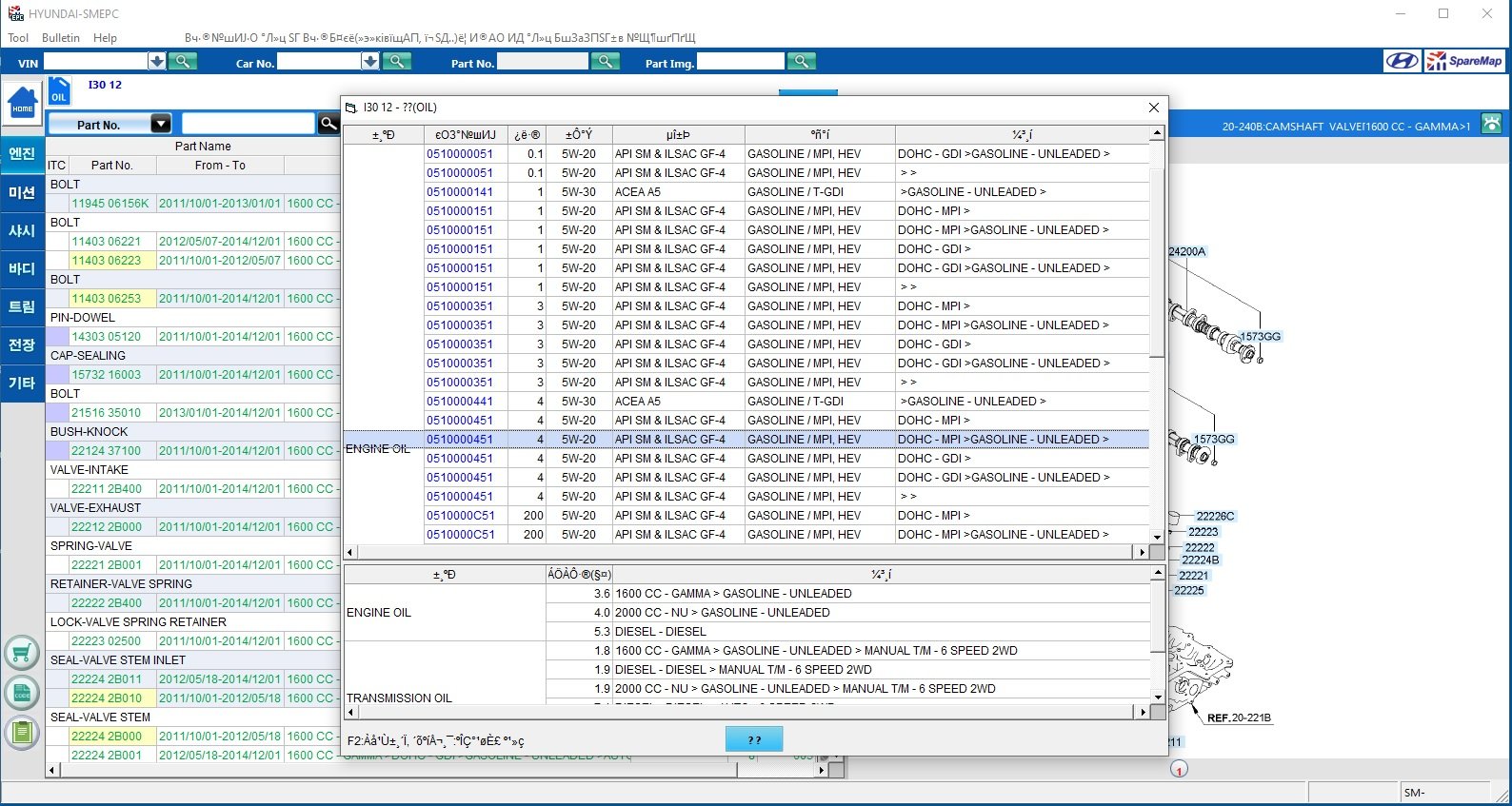Click the Hyundai-SMEPC app title icon
This screenshot has height=806, width=1512.
[x=15, y=13]
